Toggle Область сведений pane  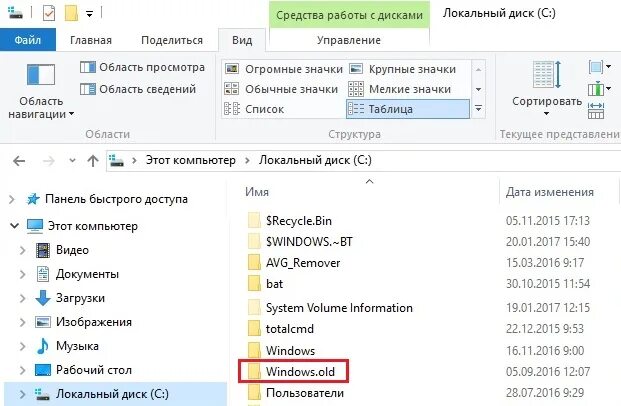pos(138,89)
